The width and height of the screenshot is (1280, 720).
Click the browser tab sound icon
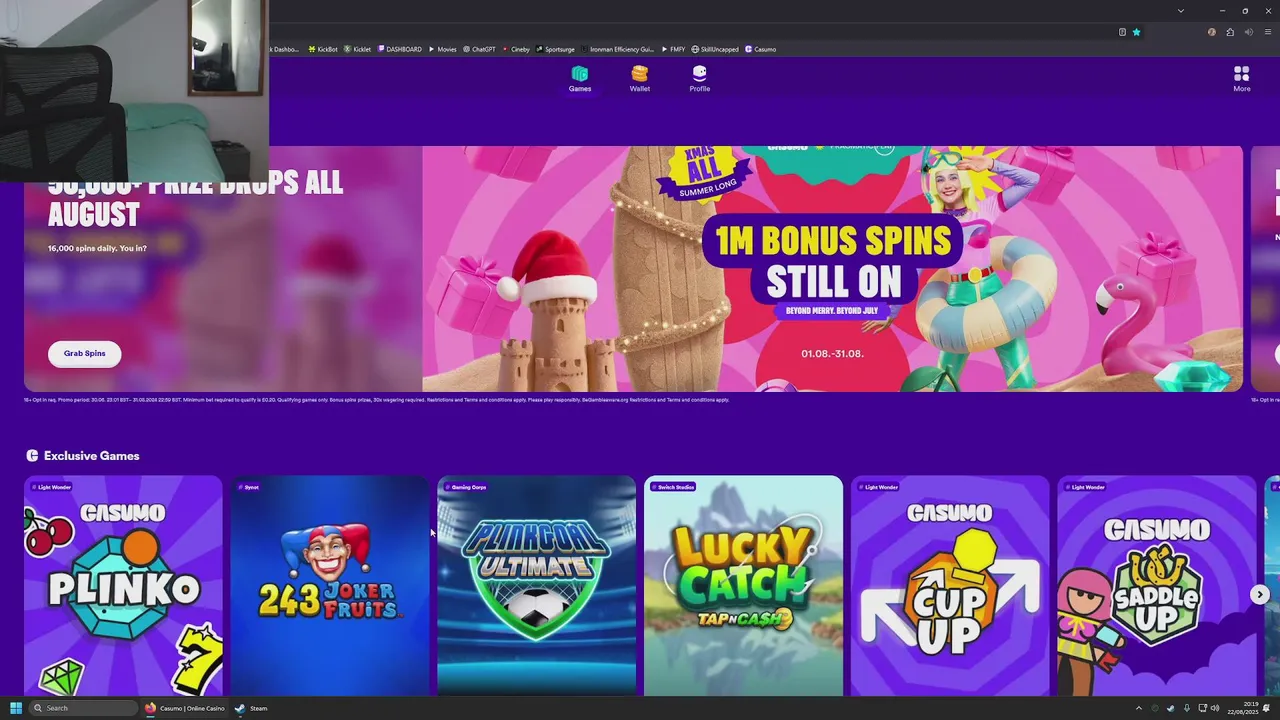pyautogui.click(x=1249, y=32)
